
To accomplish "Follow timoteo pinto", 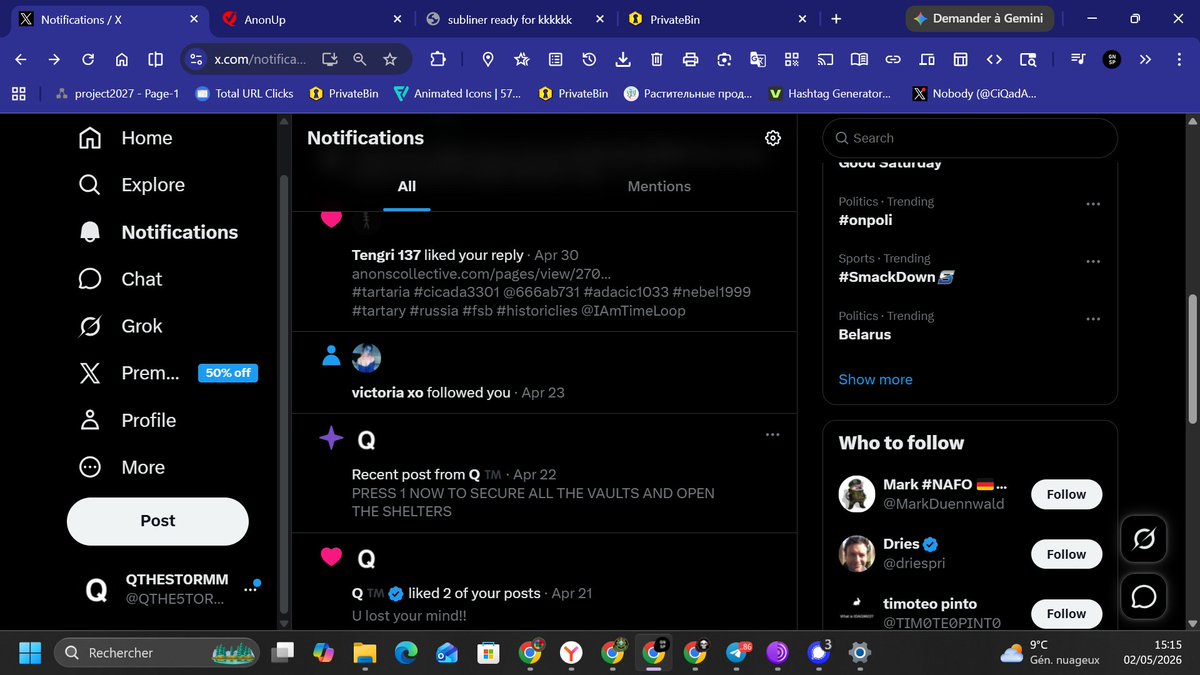I will tap(1066, 613).
